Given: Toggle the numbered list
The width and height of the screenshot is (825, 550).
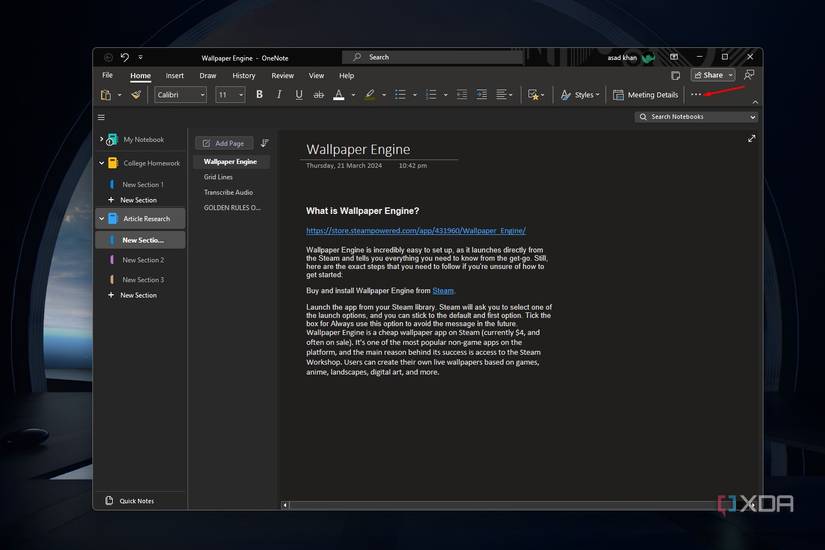Looking at the screenshot, I should pos(431,95).
